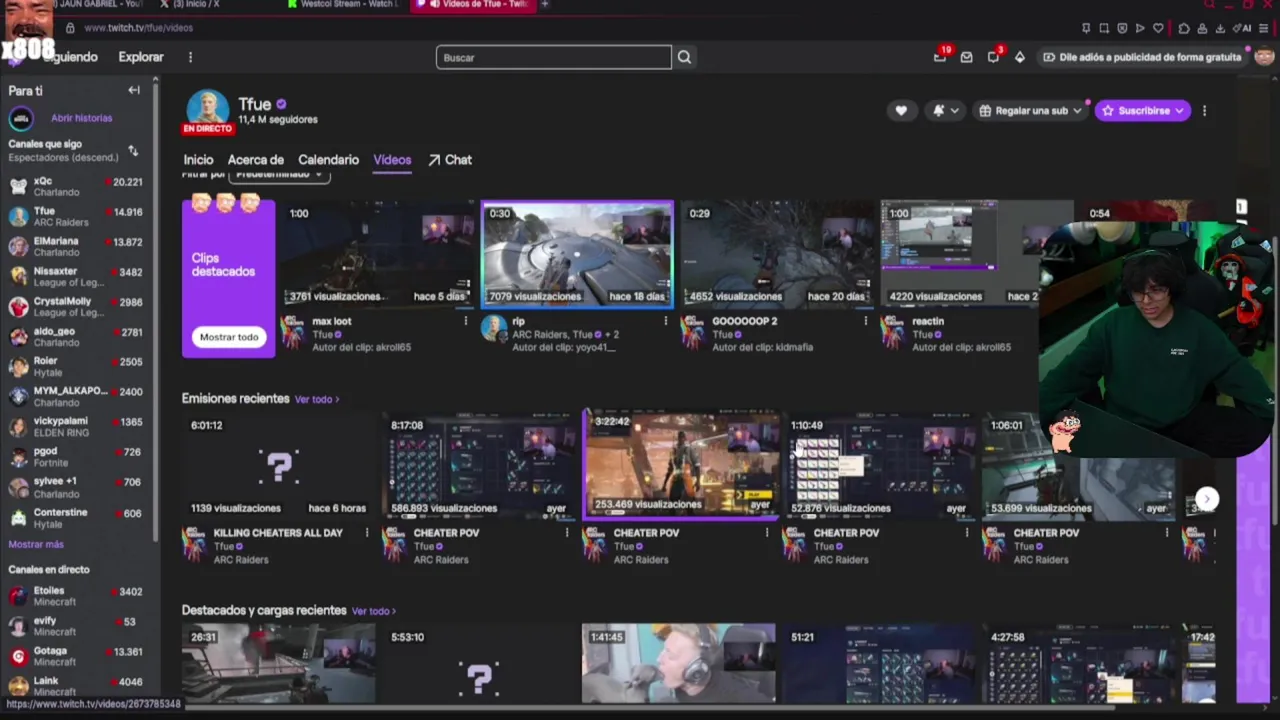Open options for rip clip
Viewport: 1280px width, 720px height.
pyautogui.click(x=665, y=321)
